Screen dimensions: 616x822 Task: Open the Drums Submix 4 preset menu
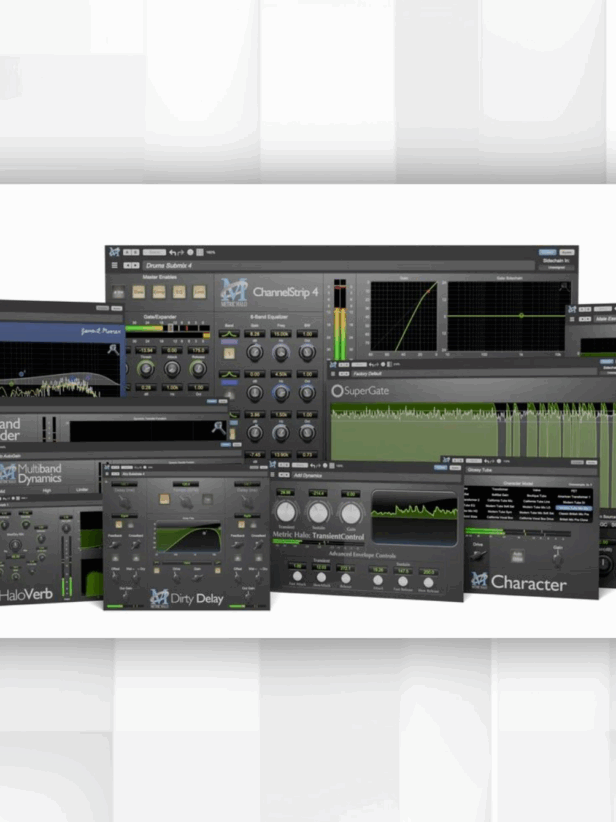click(x=338, y=265)
